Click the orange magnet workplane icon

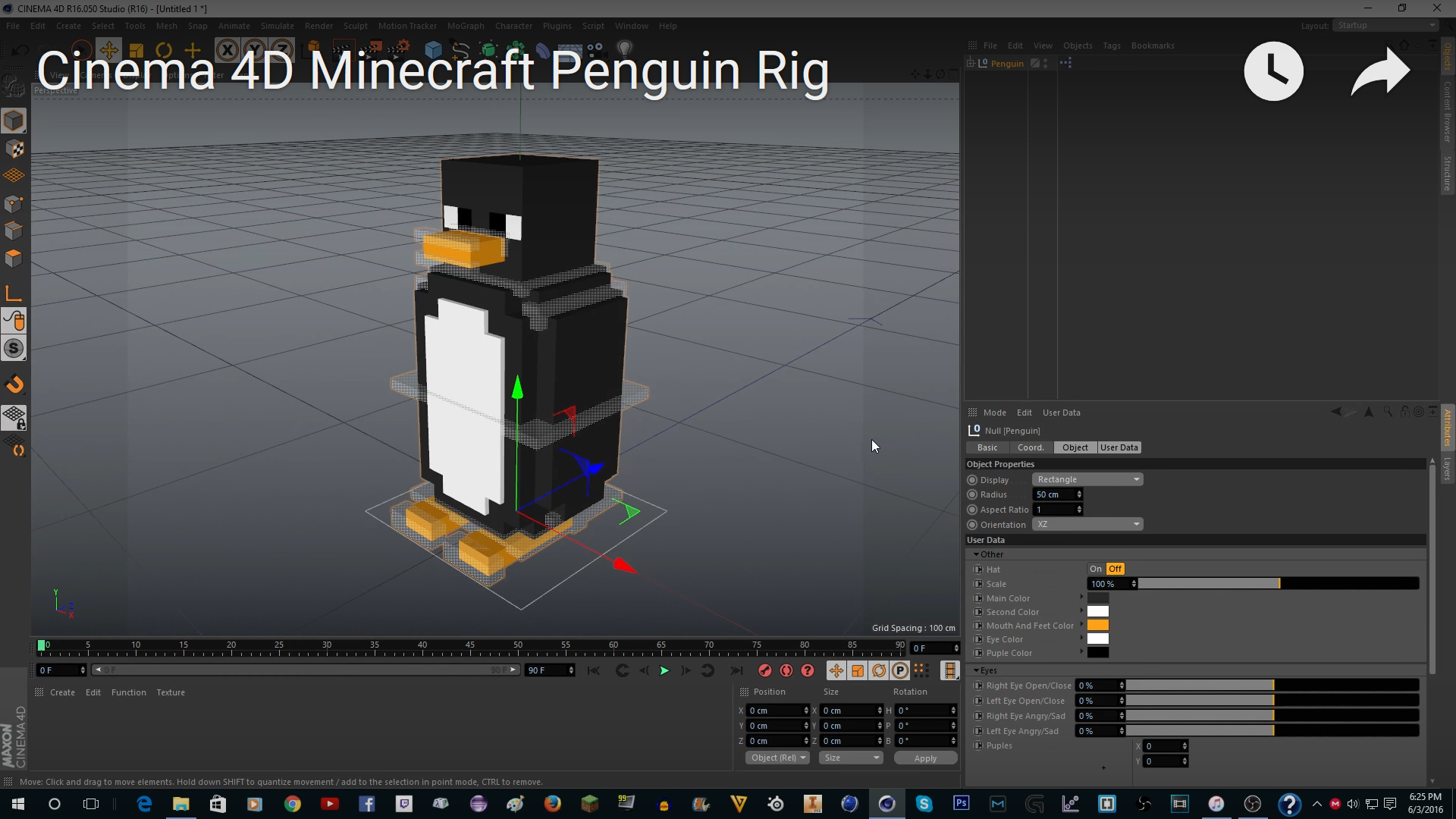(x=14, y=384)
